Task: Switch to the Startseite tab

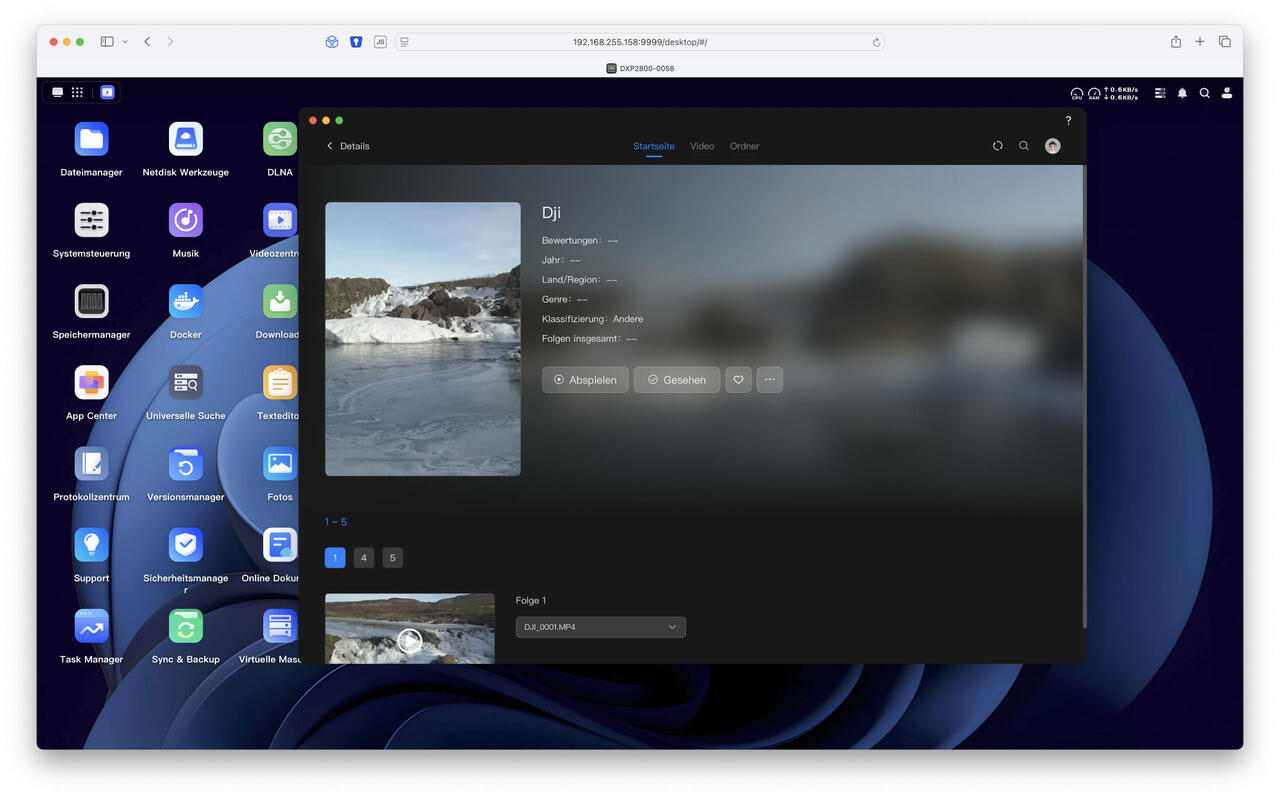Action: tap(654, 146)
